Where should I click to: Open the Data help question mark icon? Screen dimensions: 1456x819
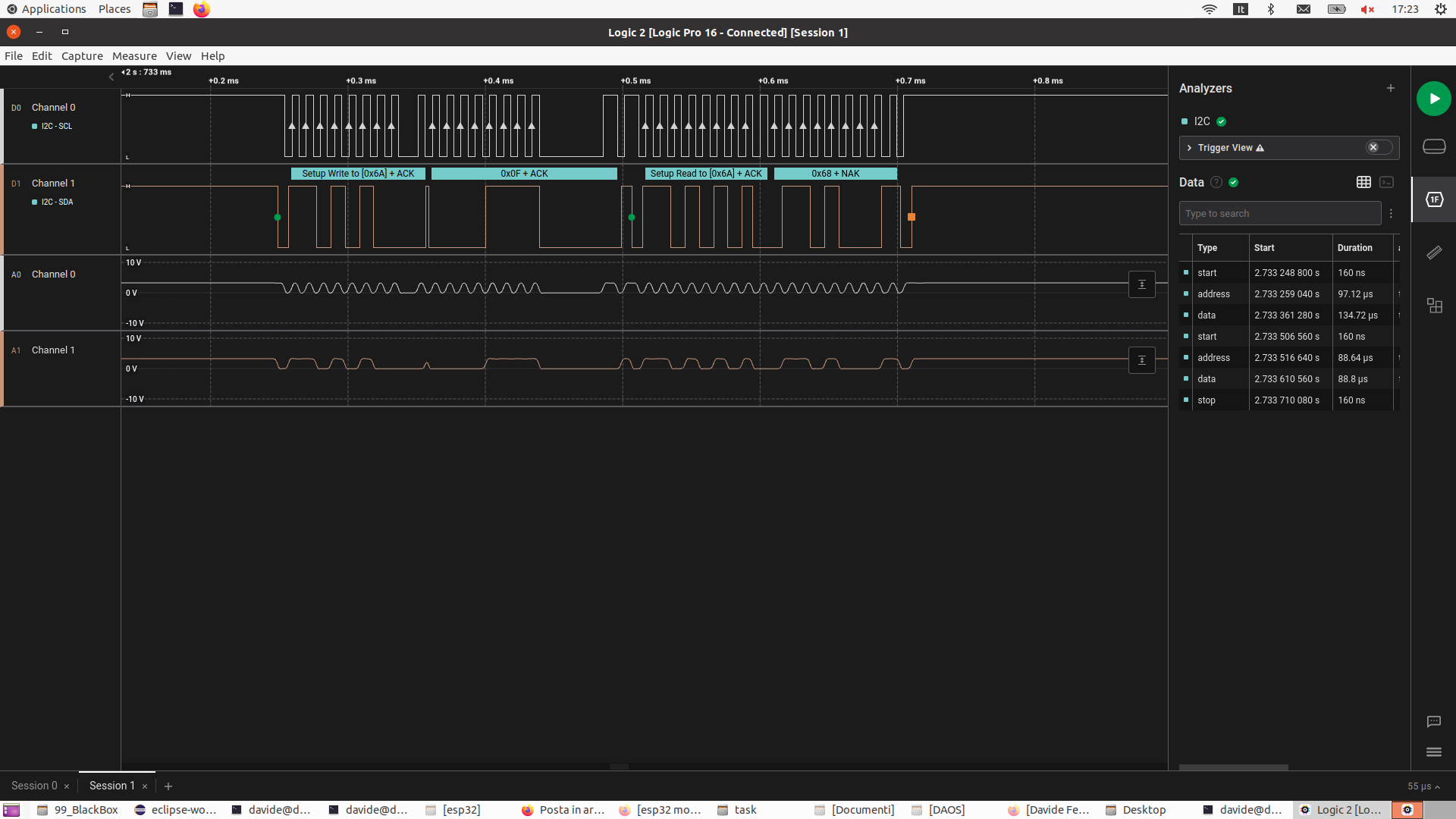(x=1215, y=182)
